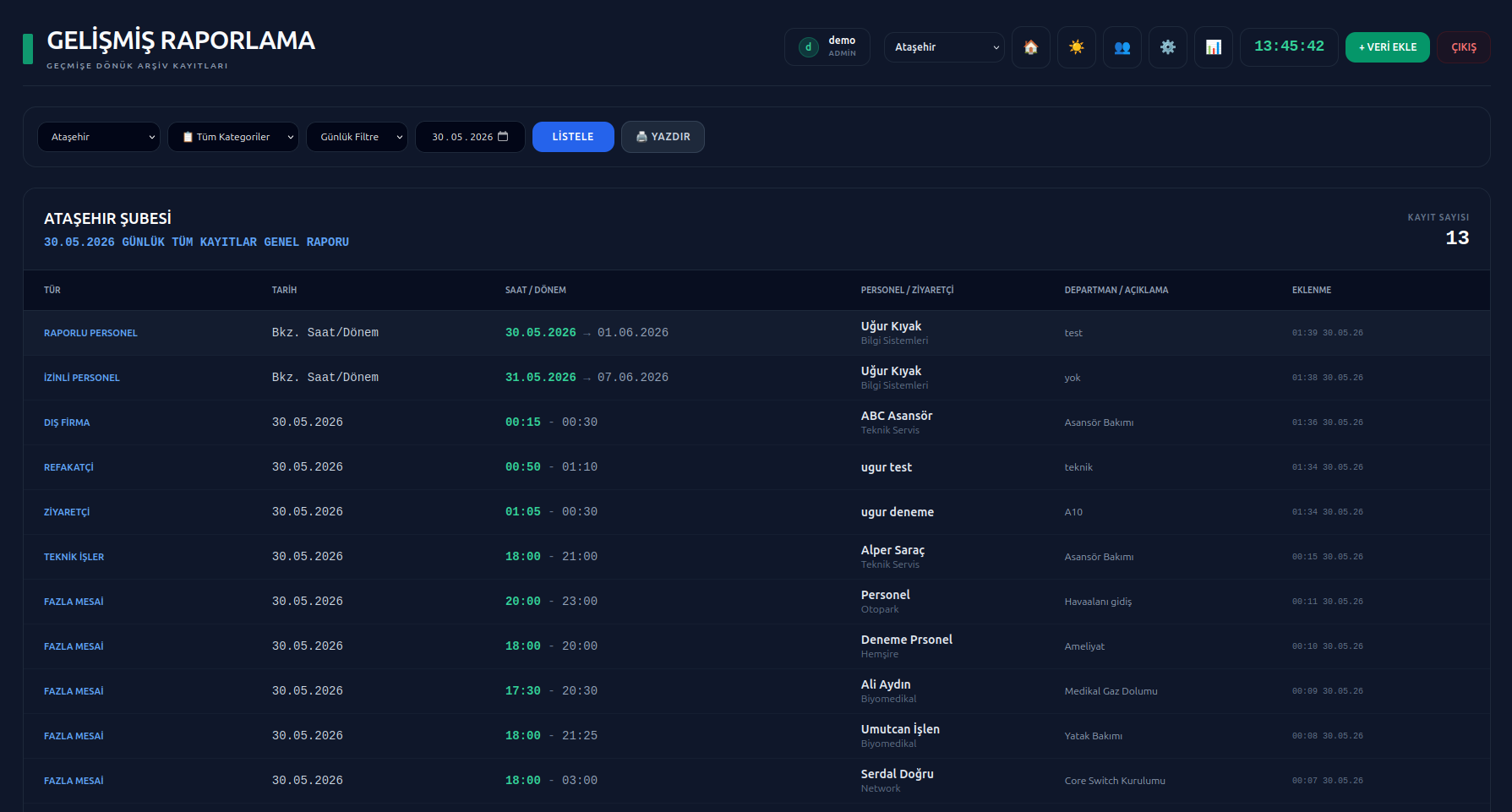The width and height of the screenshot is (1512, 812).
Task: Click the LİSTELE button
Action: coord(573,137)
